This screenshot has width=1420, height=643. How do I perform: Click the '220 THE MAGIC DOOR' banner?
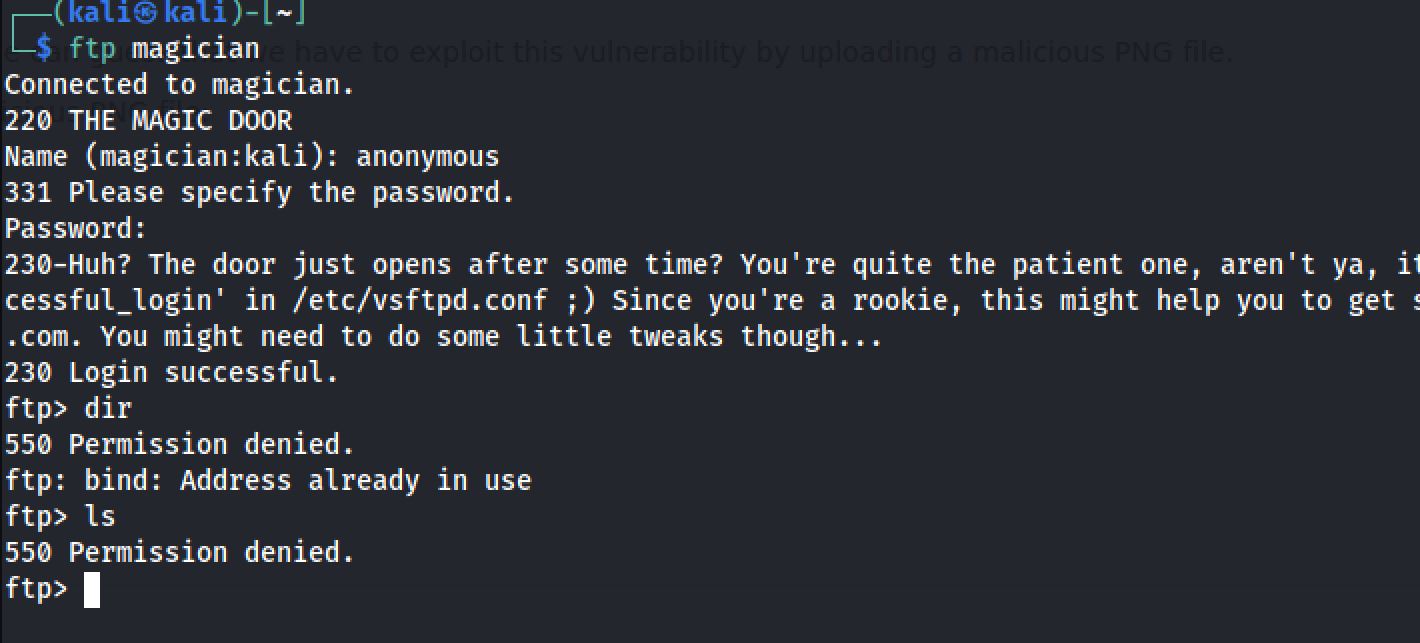(x=148, y=121)
